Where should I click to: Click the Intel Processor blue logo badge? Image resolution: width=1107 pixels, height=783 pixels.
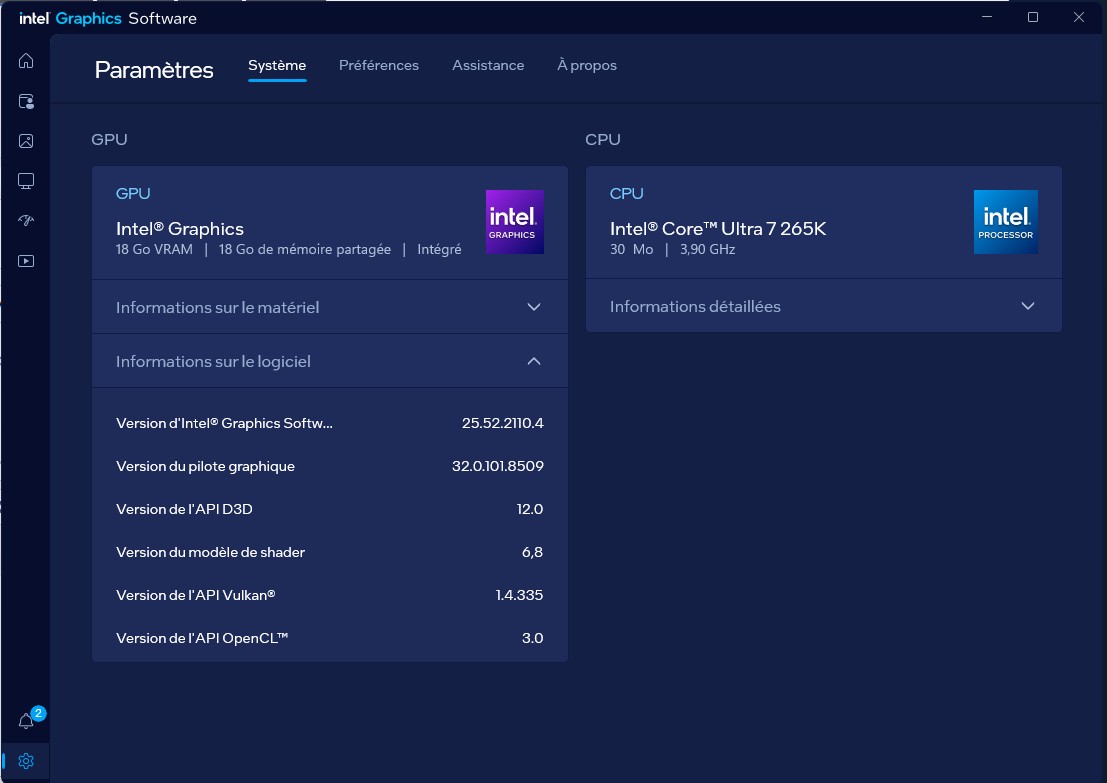pyautogui.click(x=1005, y=221)
